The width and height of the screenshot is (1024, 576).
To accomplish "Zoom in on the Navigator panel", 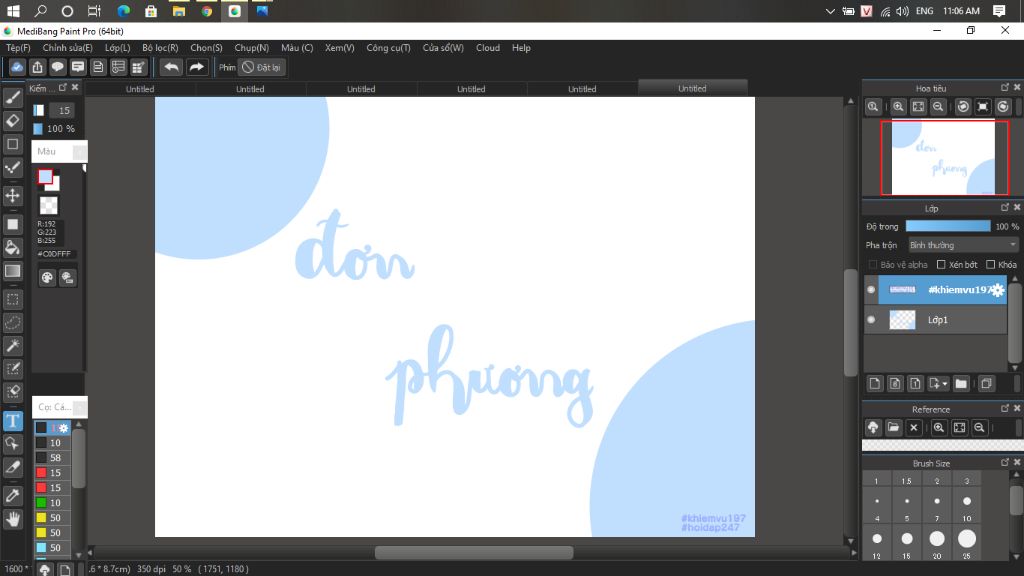I will coord(898,107).
